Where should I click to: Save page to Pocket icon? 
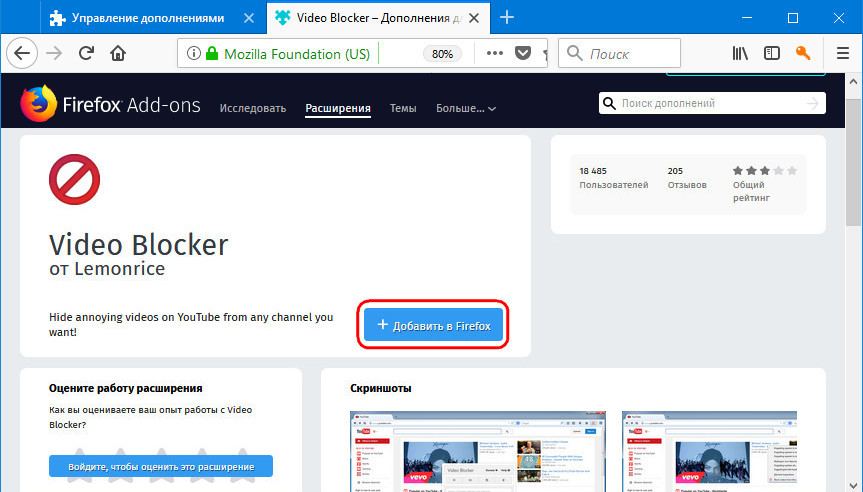click(x=523, y=53)
